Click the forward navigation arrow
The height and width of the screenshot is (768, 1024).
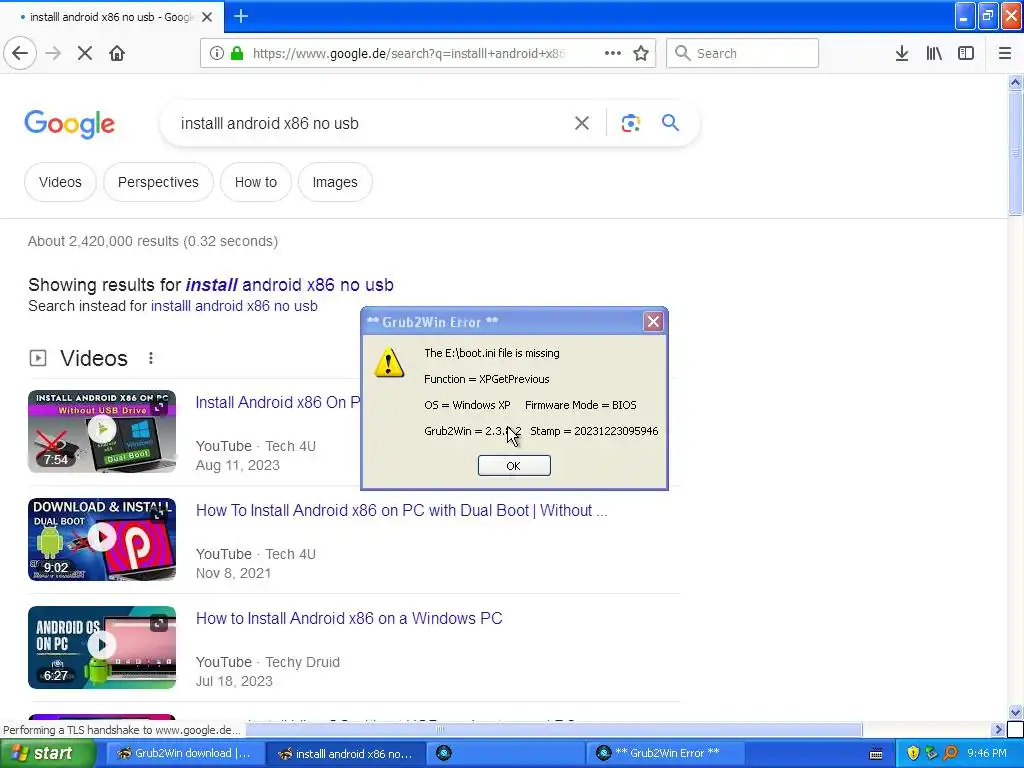click(53, 53)
